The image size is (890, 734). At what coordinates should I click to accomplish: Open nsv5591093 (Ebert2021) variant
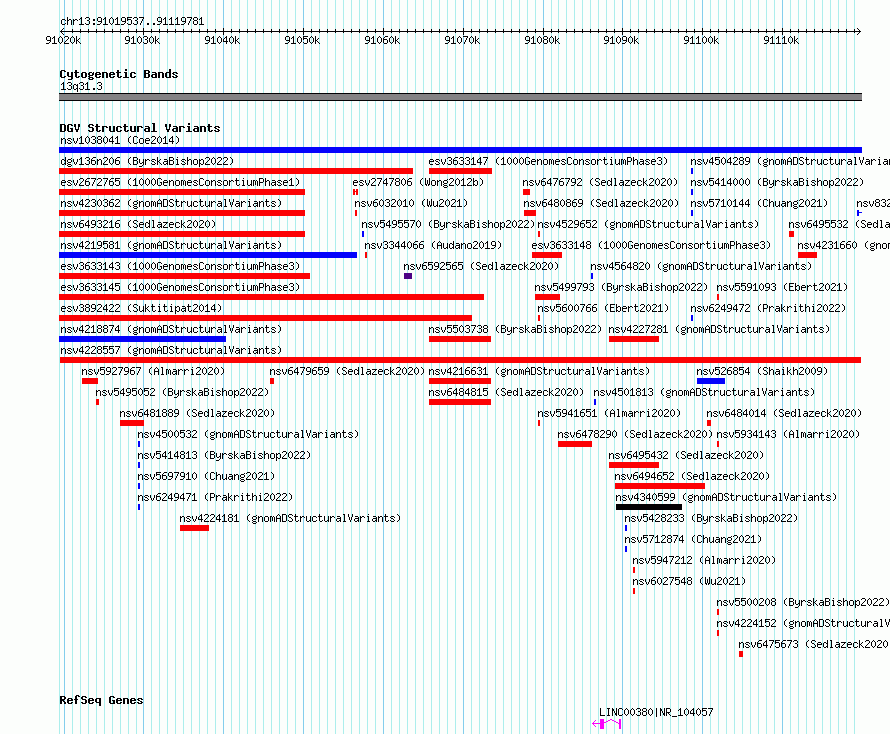pos(782,287)
